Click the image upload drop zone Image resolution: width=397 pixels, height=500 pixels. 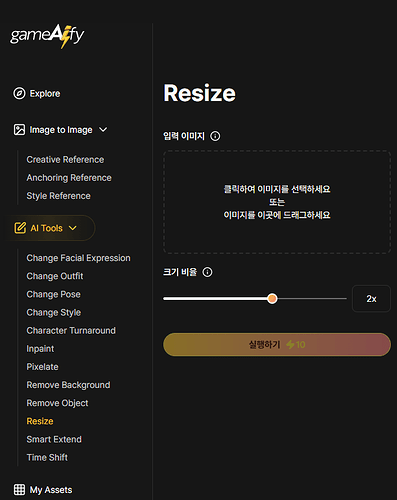(277, 202)
